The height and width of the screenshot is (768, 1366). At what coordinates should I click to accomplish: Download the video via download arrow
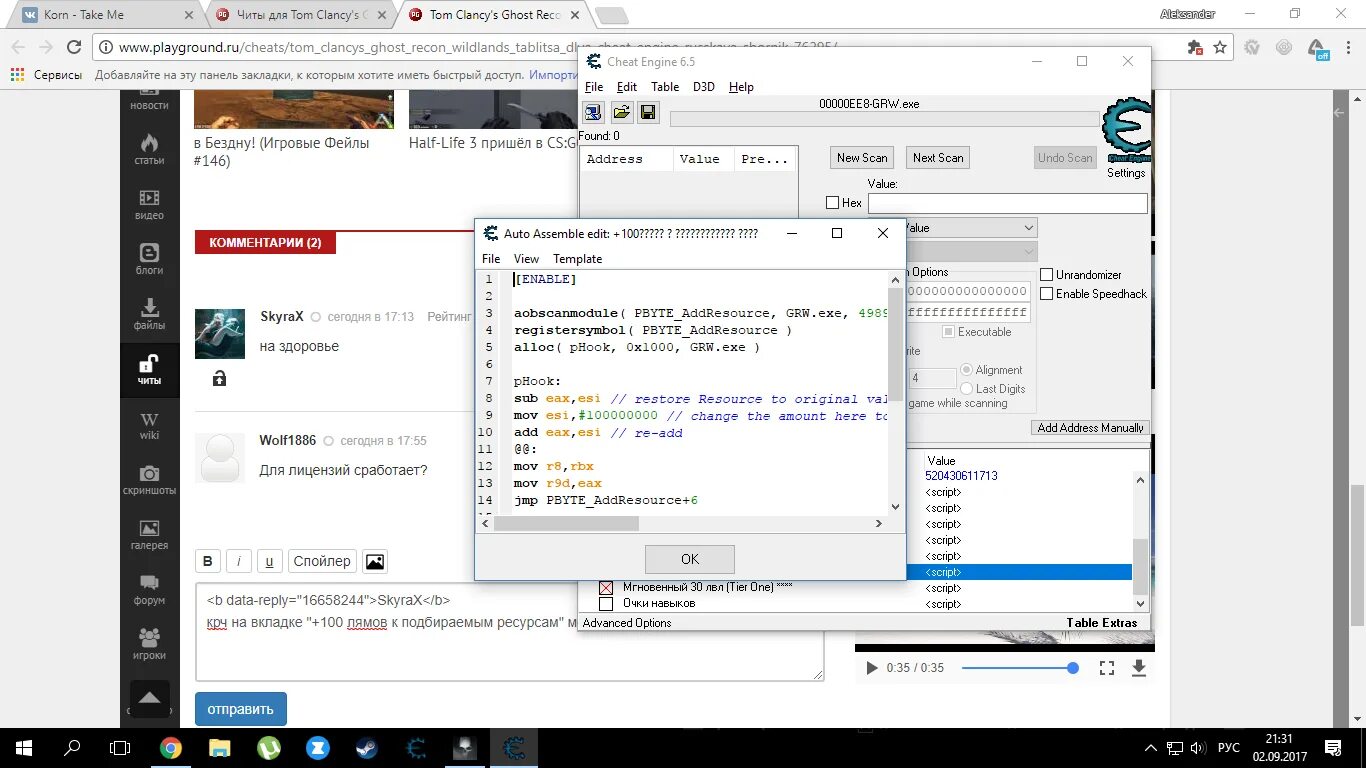point(1139,668)
